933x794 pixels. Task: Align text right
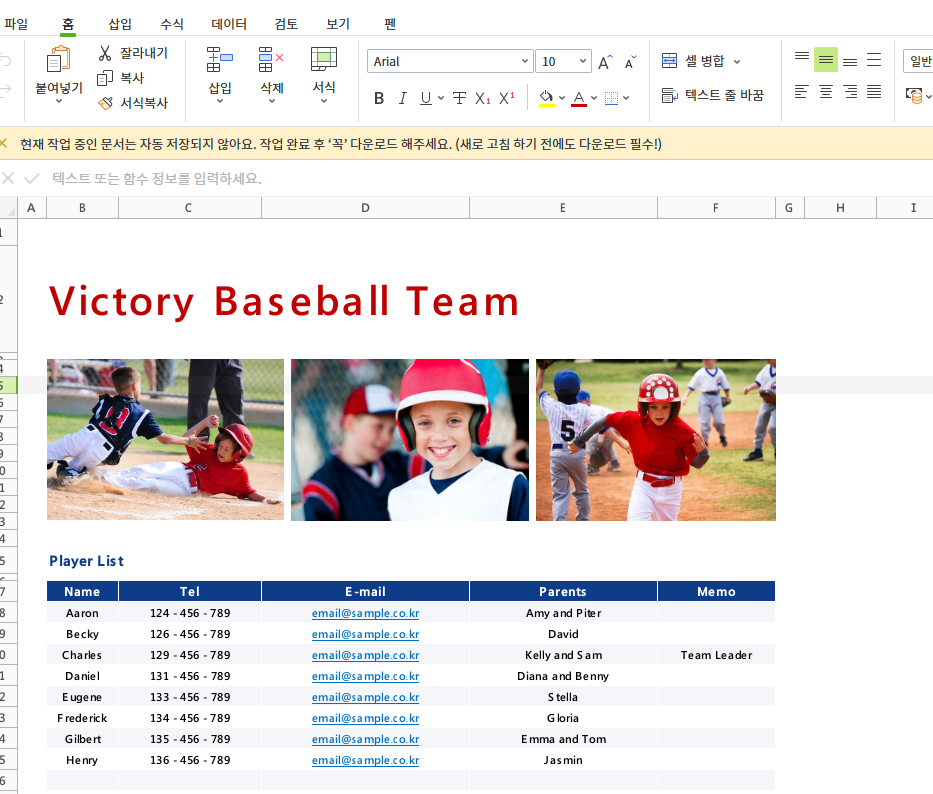pos(850,92)
